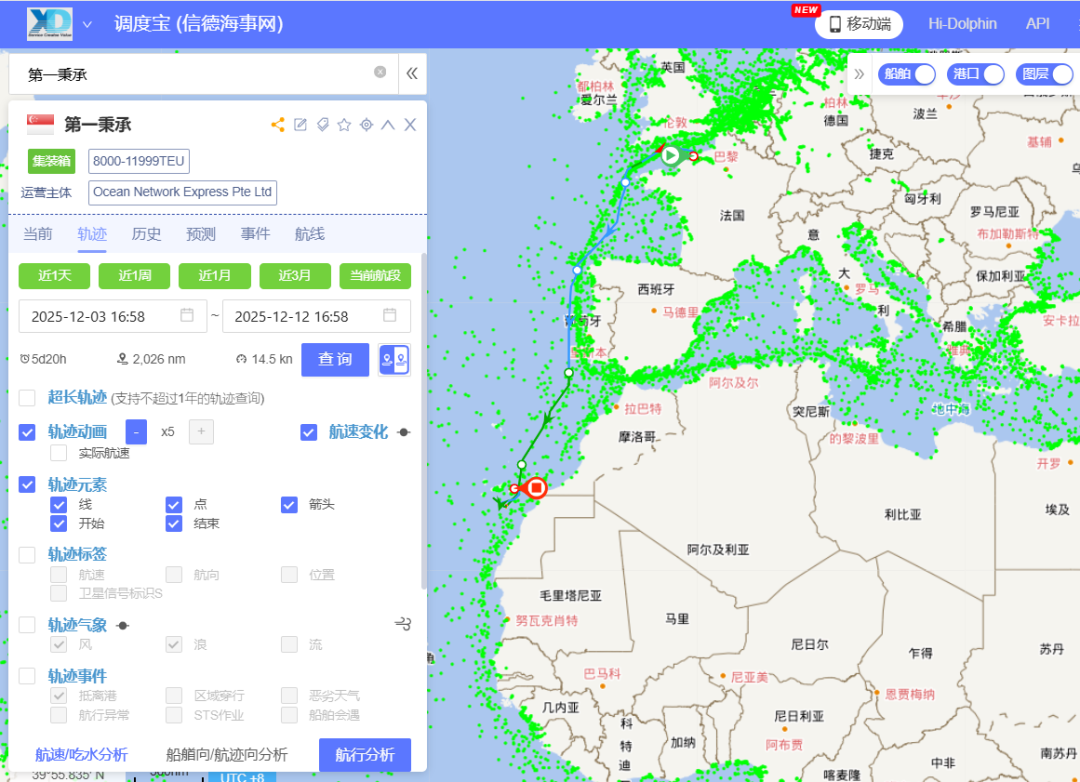Toggle the 航速变化 checkbox
1080x782 pixels.
point(309,432)
